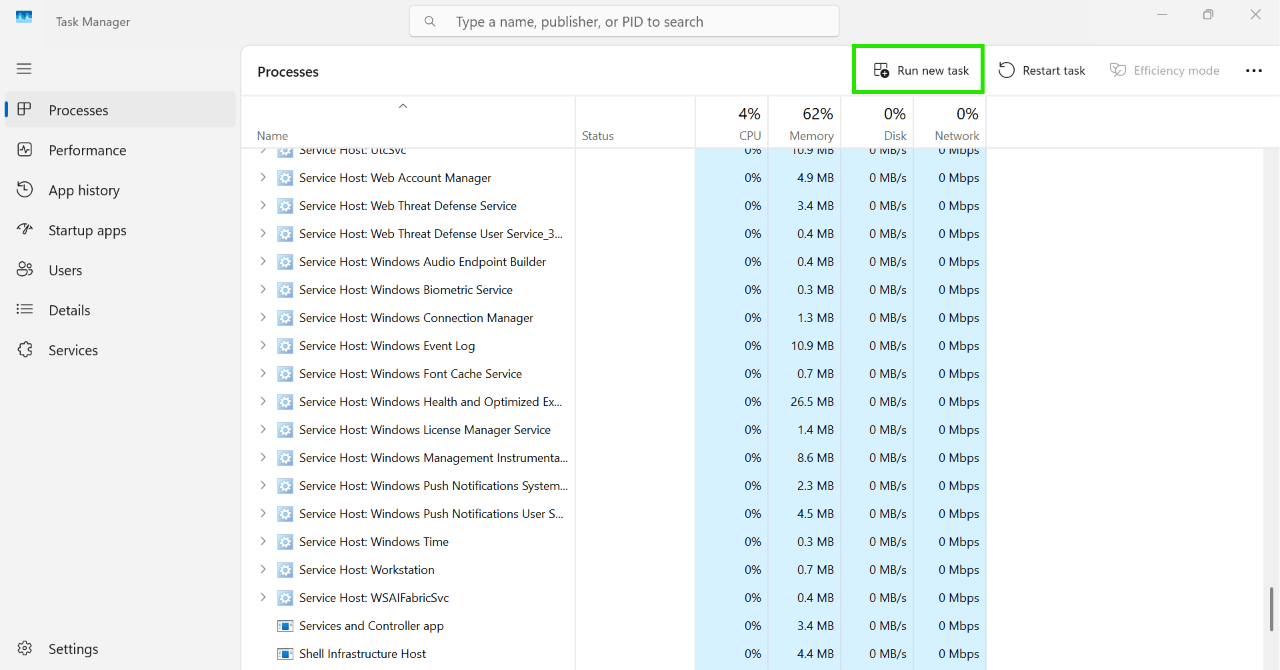Sort by the Disk column header
1280x670 pixels.
pos(877,122)
